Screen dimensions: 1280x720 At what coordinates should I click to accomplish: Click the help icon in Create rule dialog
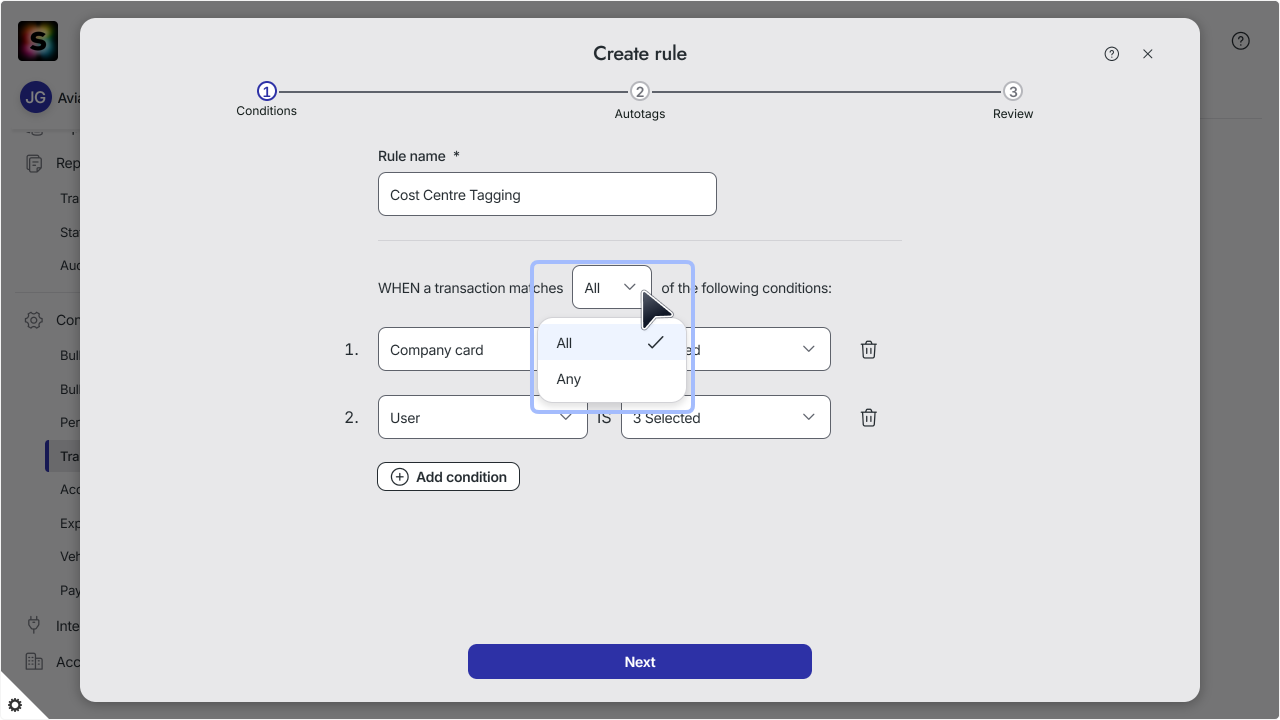[x=1112, y=54]
